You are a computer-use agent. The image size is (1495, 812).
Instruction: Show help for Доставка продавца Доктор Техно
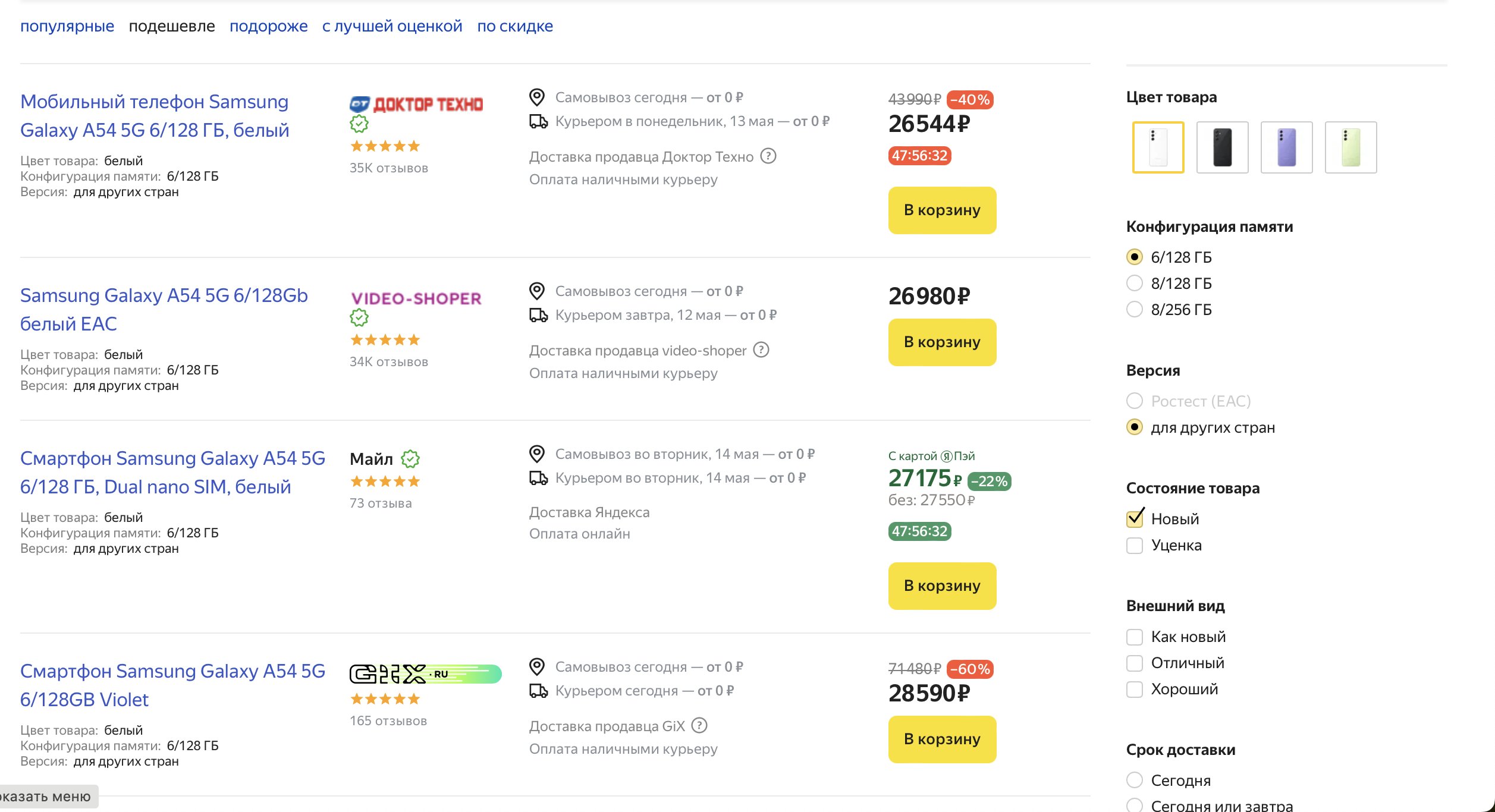click(x=769, y=156)
